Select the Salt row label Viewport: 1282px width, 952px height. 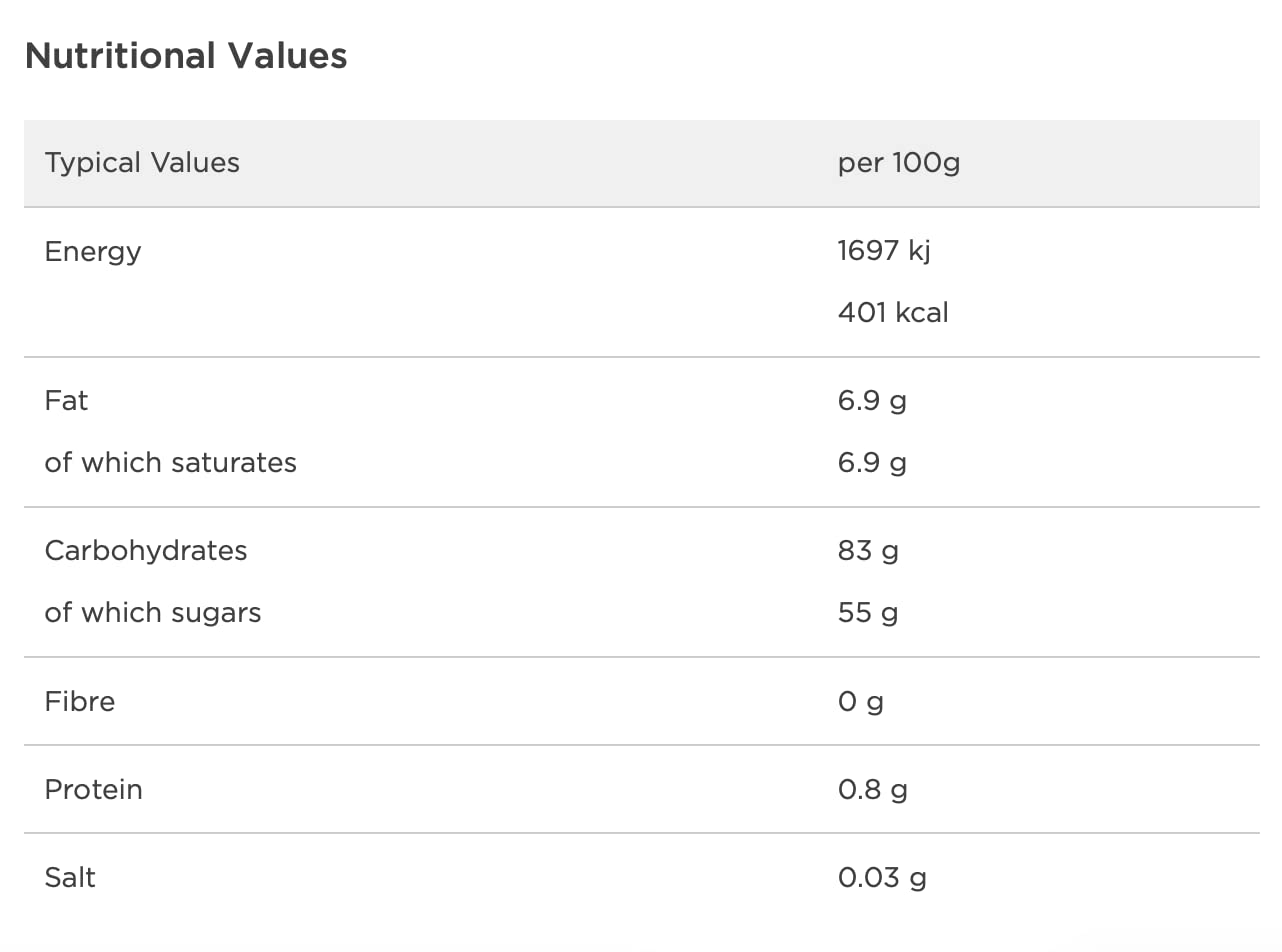[70, 878]
